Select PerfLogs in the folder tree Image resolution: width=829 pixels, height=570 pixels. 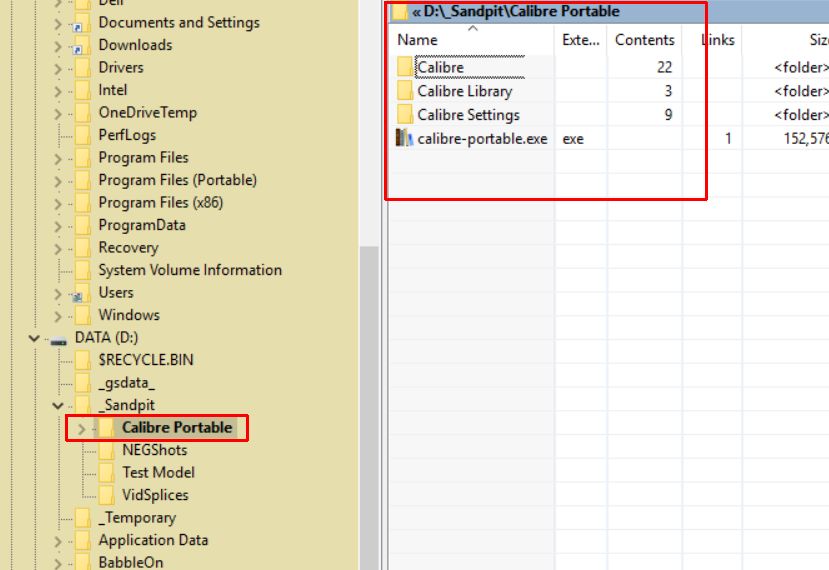[x=127, y=135]
